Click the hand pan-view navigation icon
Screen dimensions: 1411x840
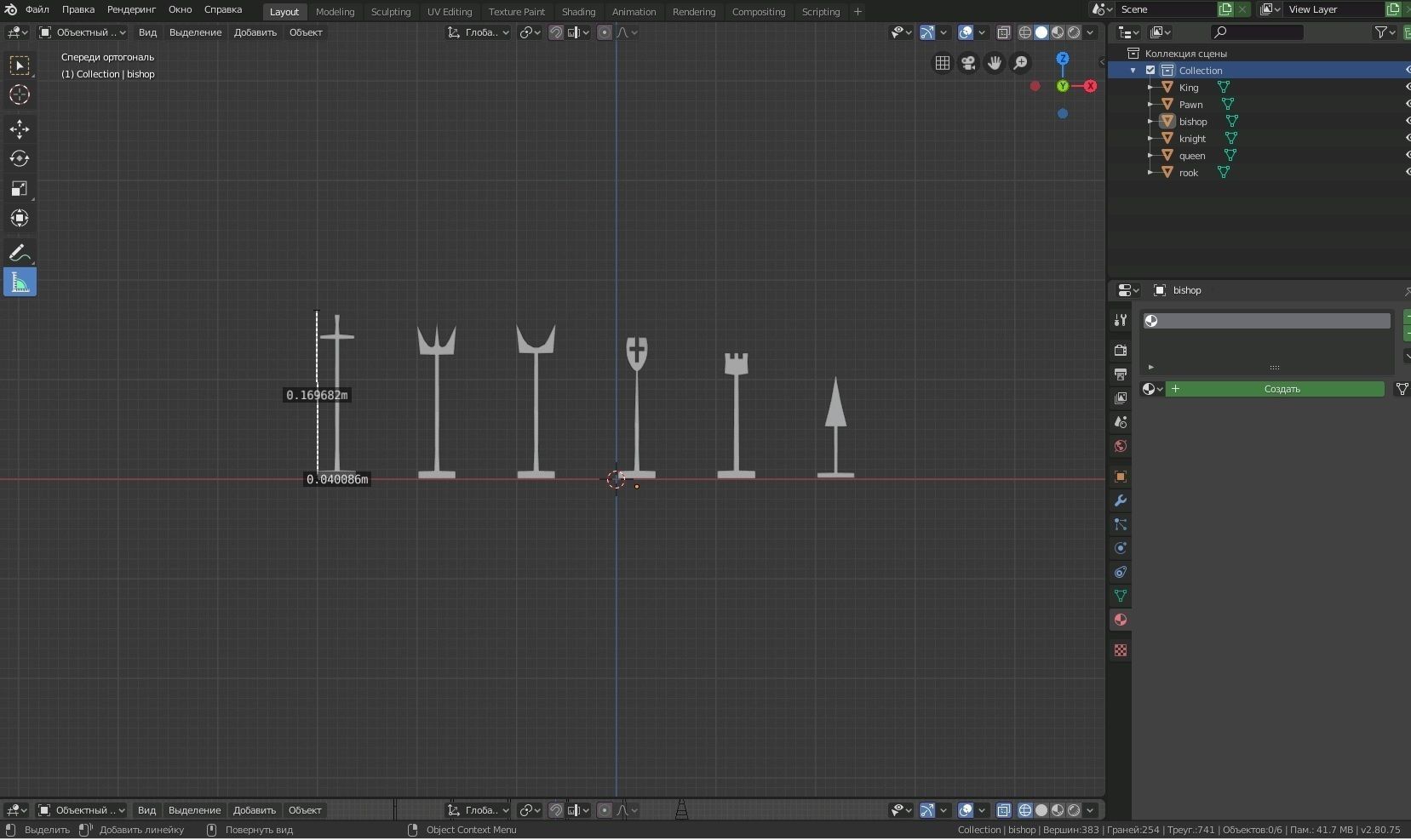pyautogui.click(x=995, y=63)
